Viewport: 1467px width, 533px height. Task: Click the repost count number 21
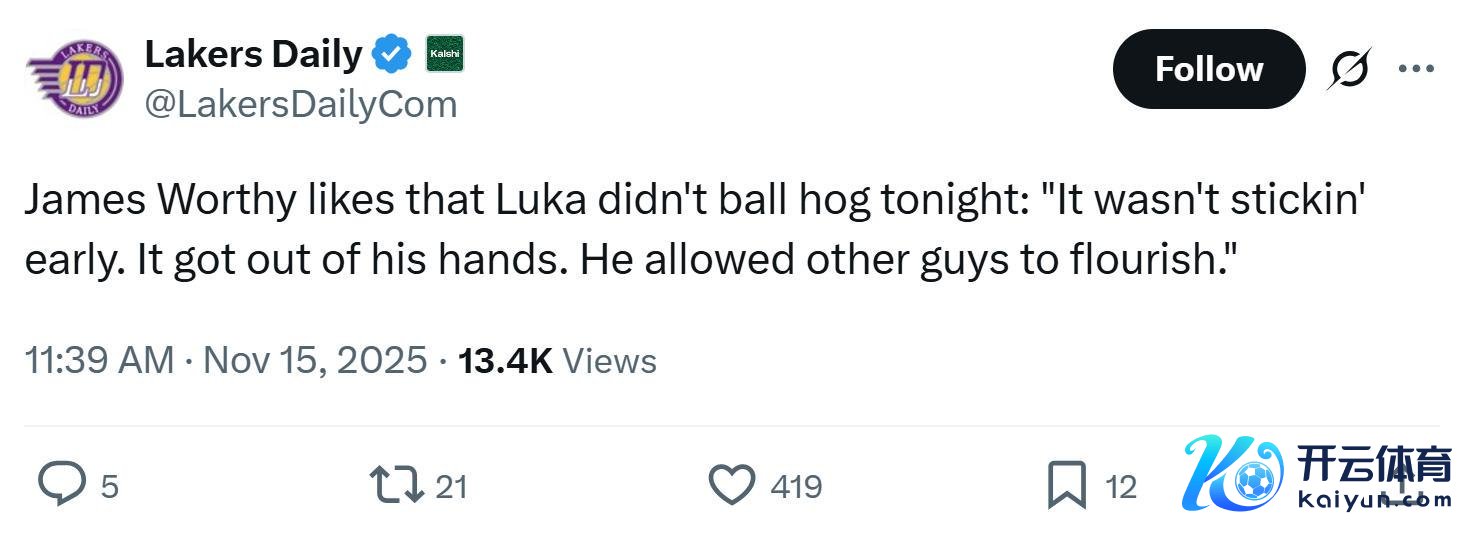[452, 487]
